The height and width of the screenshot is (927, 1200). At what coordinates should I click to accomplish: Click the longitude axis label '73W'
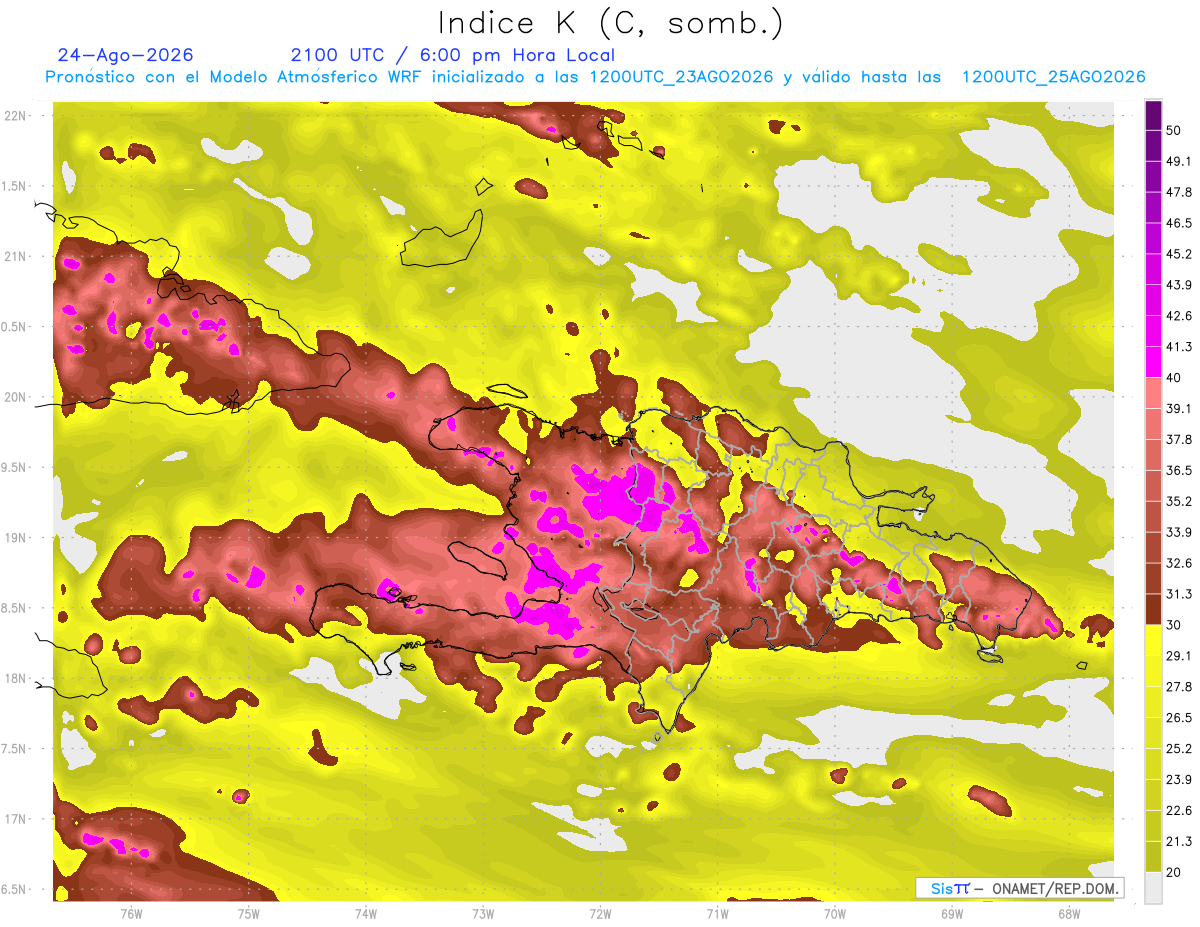coord(483,914)
